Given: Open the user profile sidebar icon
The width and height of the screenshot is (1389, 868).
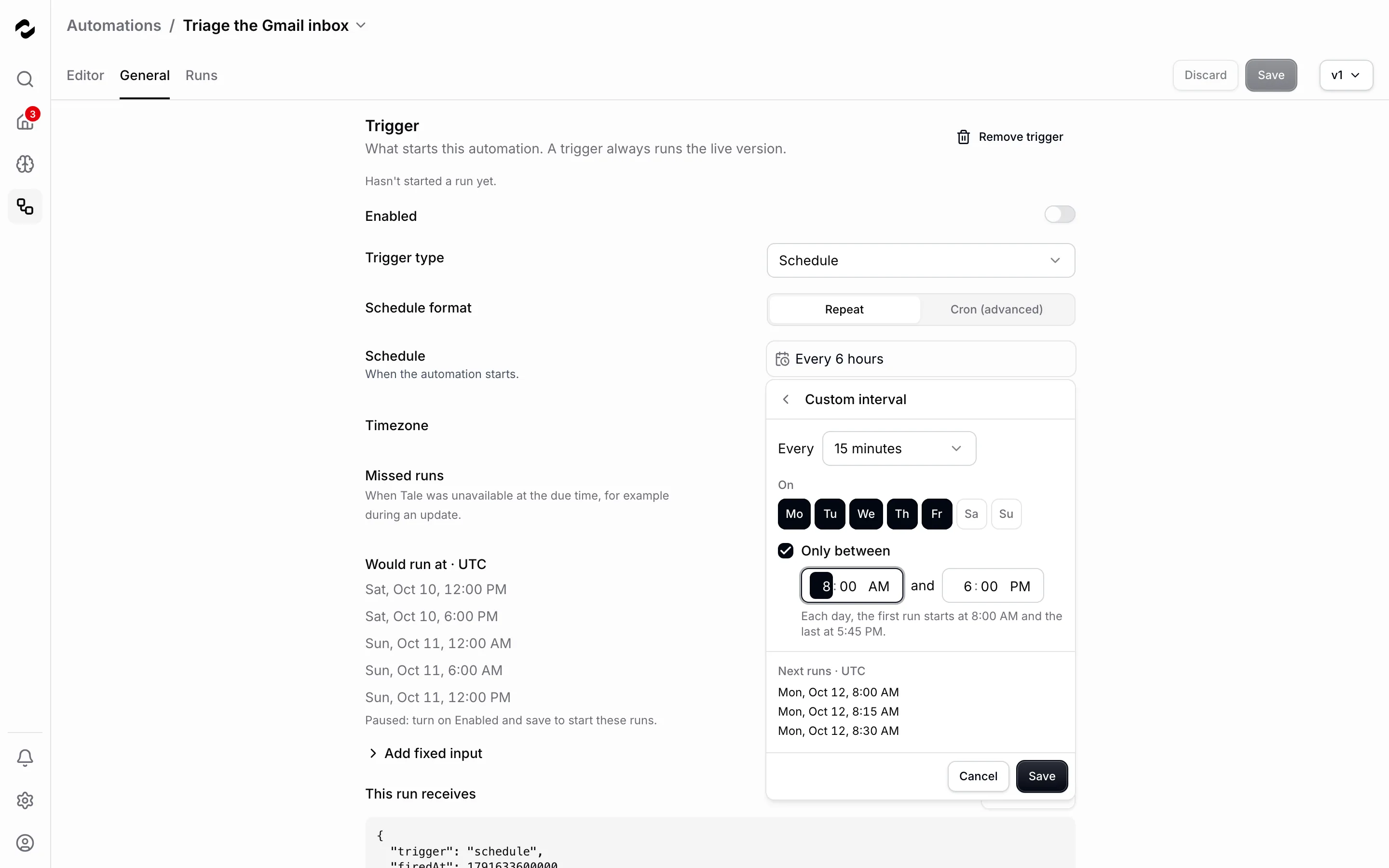Looking at the screenshot, I should (25, 843).
